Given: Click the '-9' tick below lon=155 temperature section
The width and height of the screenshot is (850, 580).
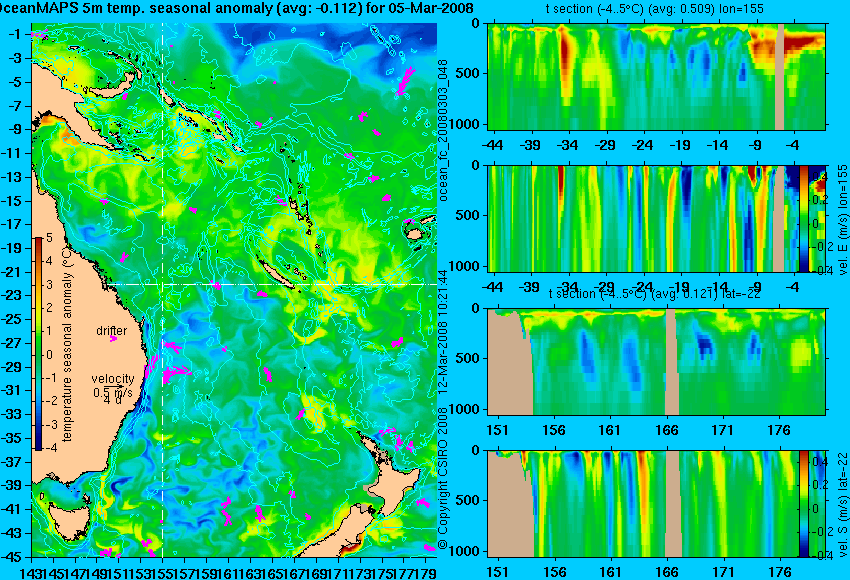Looking at the screenshot, I should pyautogui.click(x=755, y=145).
